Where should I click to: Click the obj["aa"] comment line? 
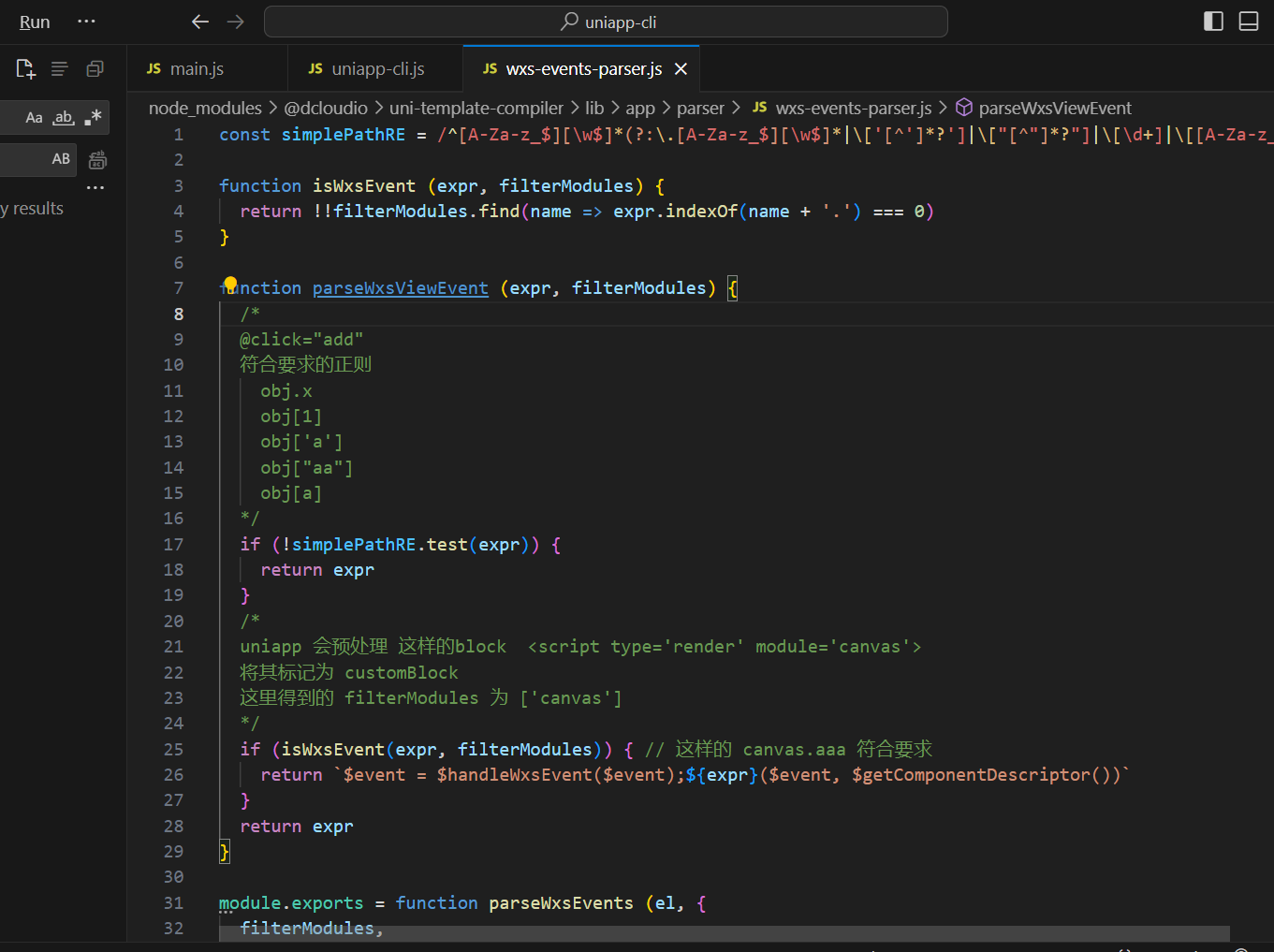click(x=306, y=468)
